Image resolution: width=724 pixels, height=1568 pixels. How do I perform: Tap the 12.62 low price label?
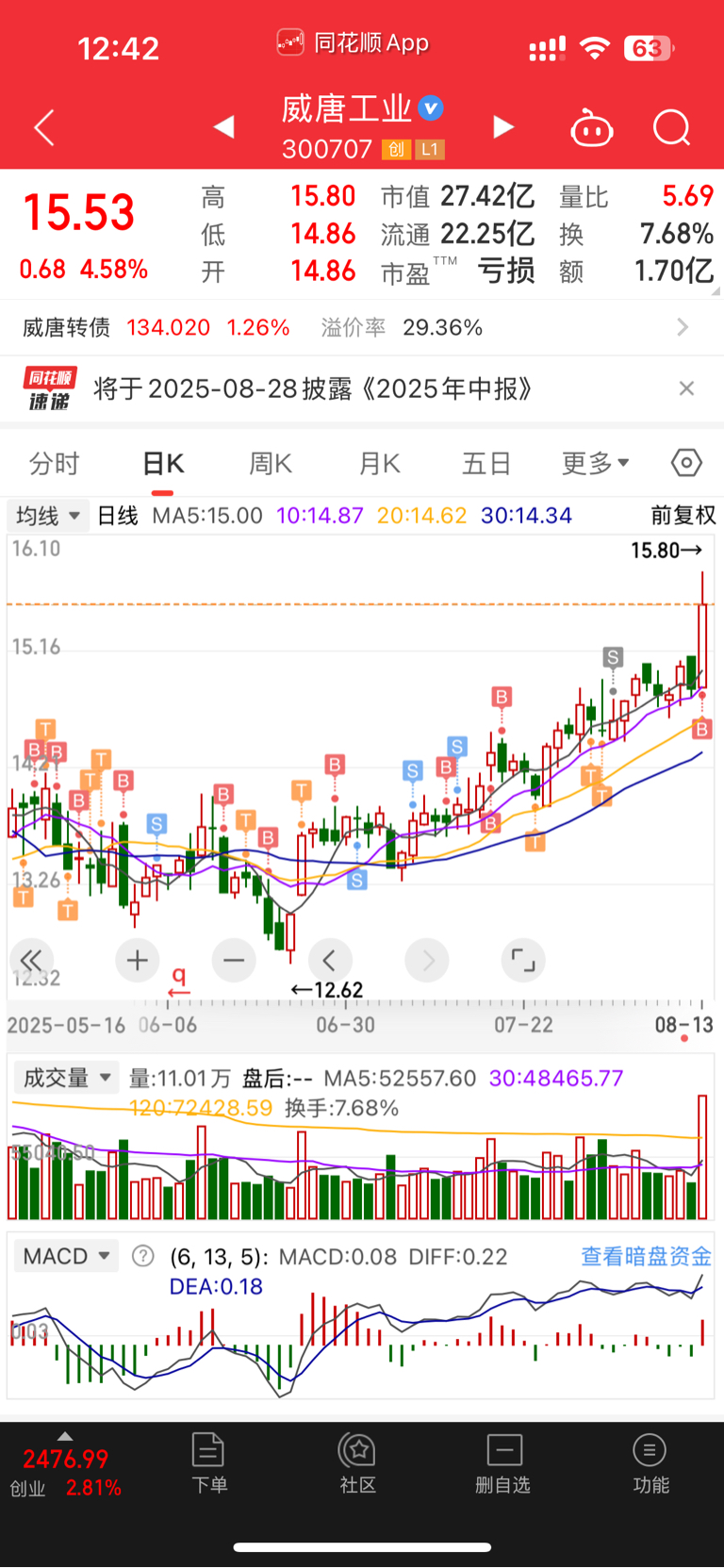point(327,990)
